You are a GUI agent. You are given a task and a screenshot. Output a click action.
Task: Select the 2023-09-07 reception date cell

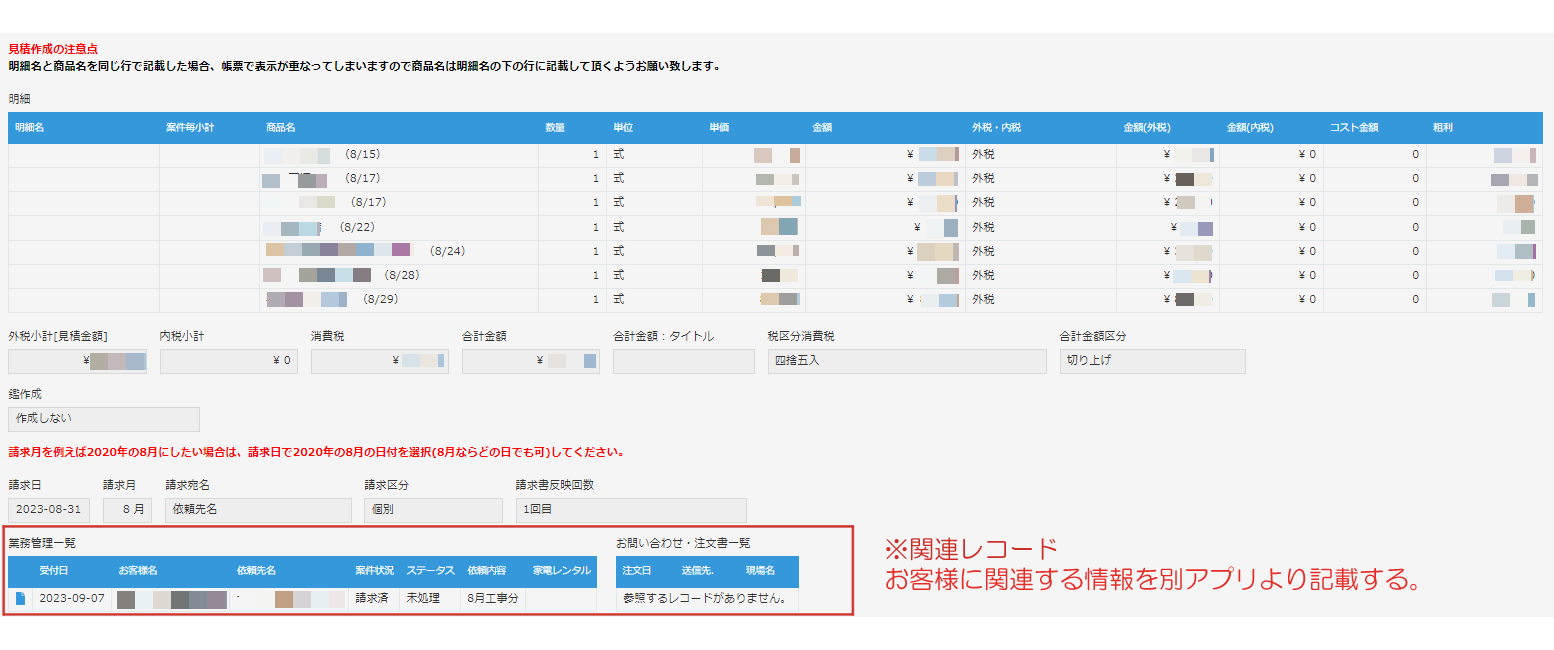click(x=72, y=599)
